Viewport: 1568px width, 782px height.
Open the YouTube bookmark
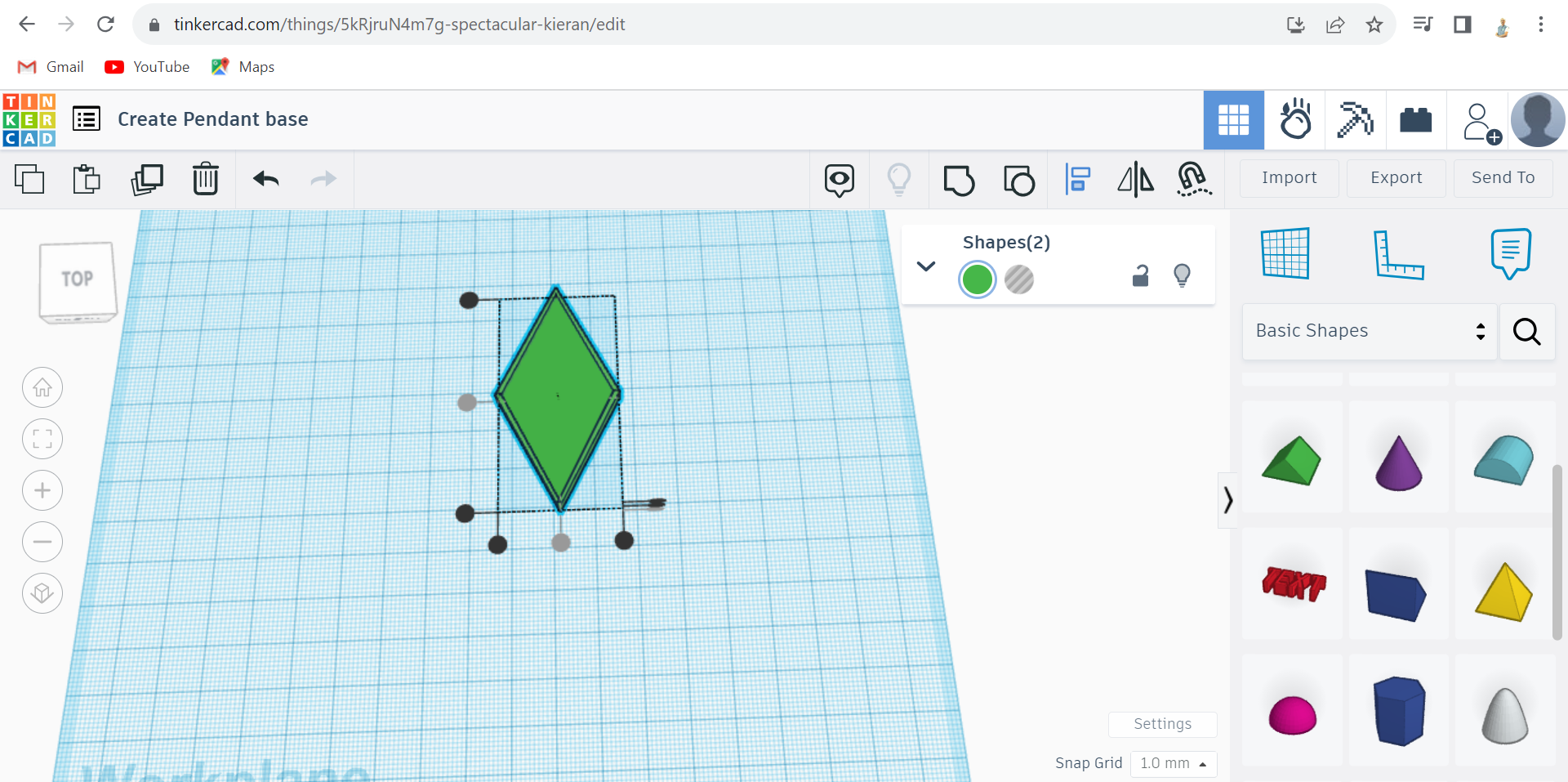(147, 67)
